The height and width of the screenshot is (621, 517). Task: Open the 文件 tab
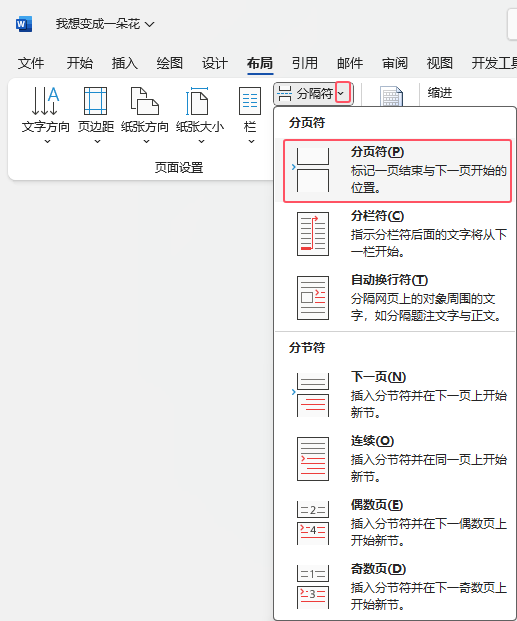pyautogui.click(x=31, y=63)
